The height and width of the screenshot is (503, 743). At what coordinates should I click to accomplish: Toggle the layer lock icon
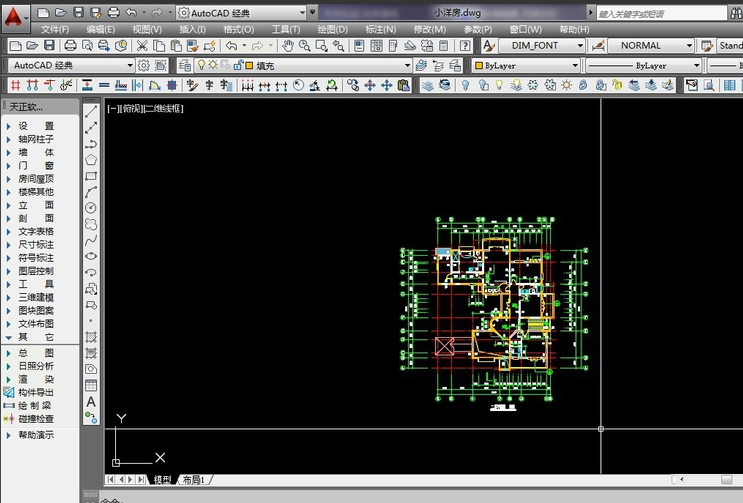238,65
